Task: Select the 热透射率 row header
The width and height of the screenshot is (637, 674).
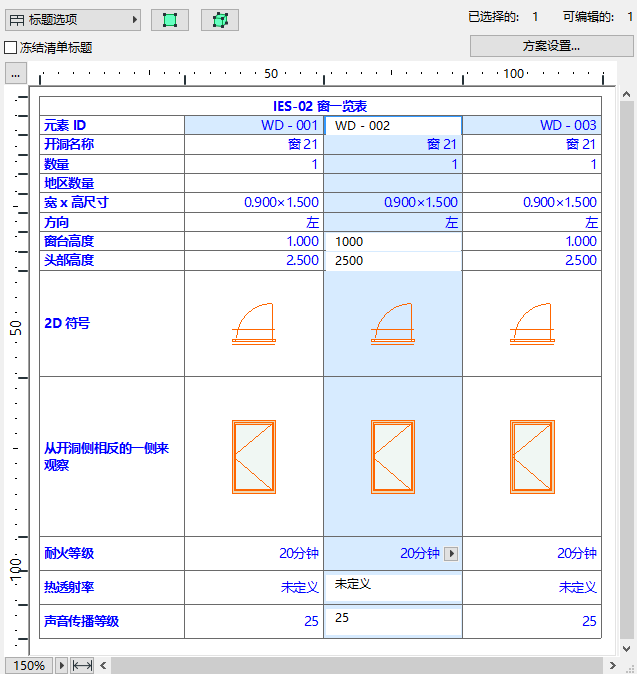Action: point(112,587)
